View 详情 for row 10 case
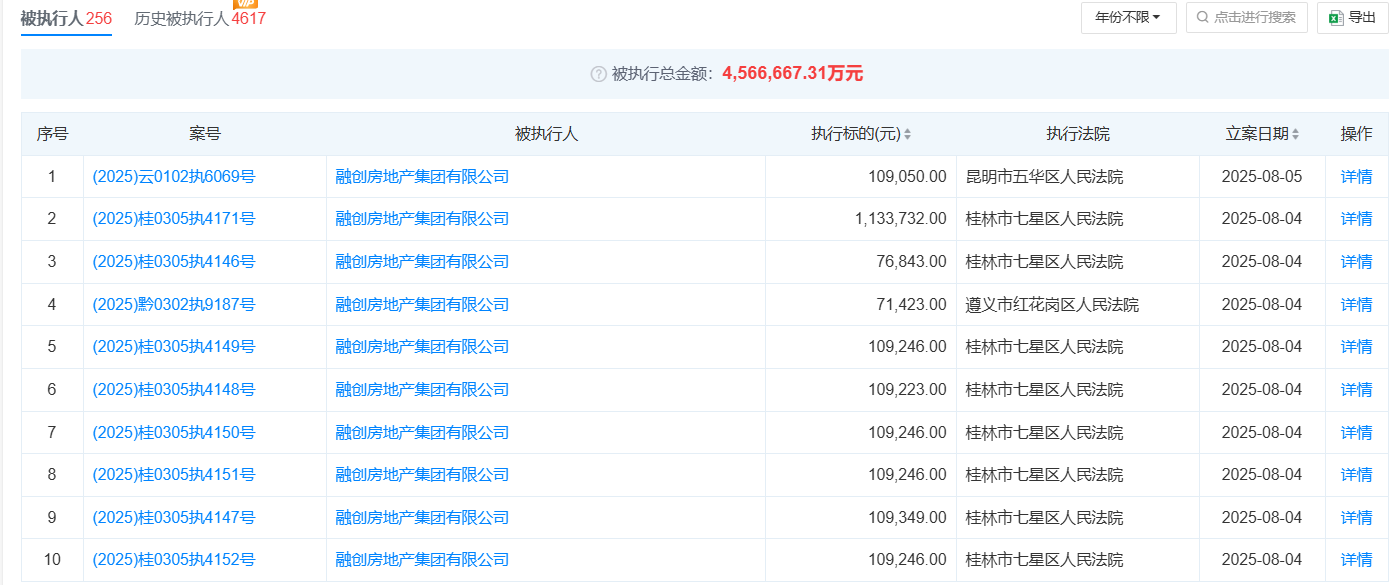Image resolution: width=1390 pixels, height=585 pixels. tap(1356, 560)
